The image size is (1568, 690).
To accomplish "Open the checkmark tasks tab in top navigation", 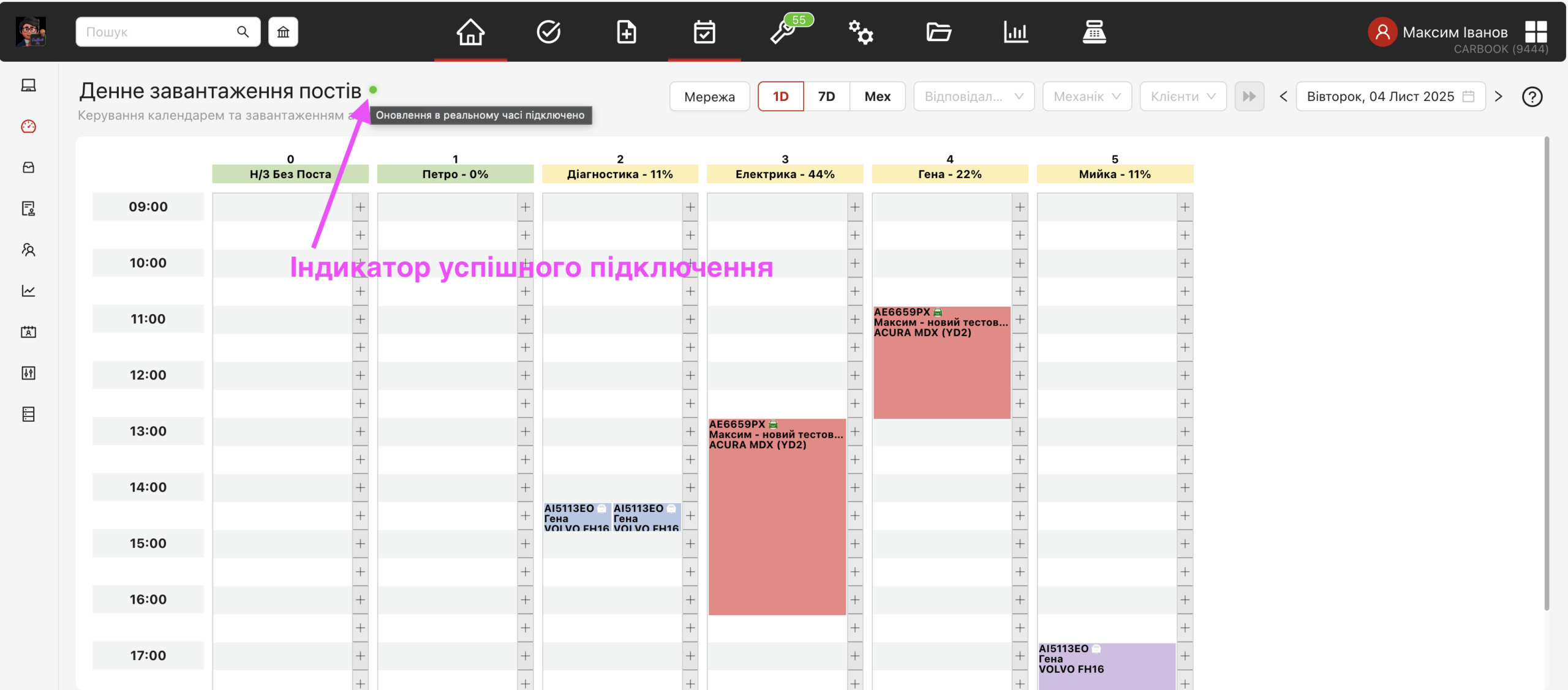I will (549, 32).
